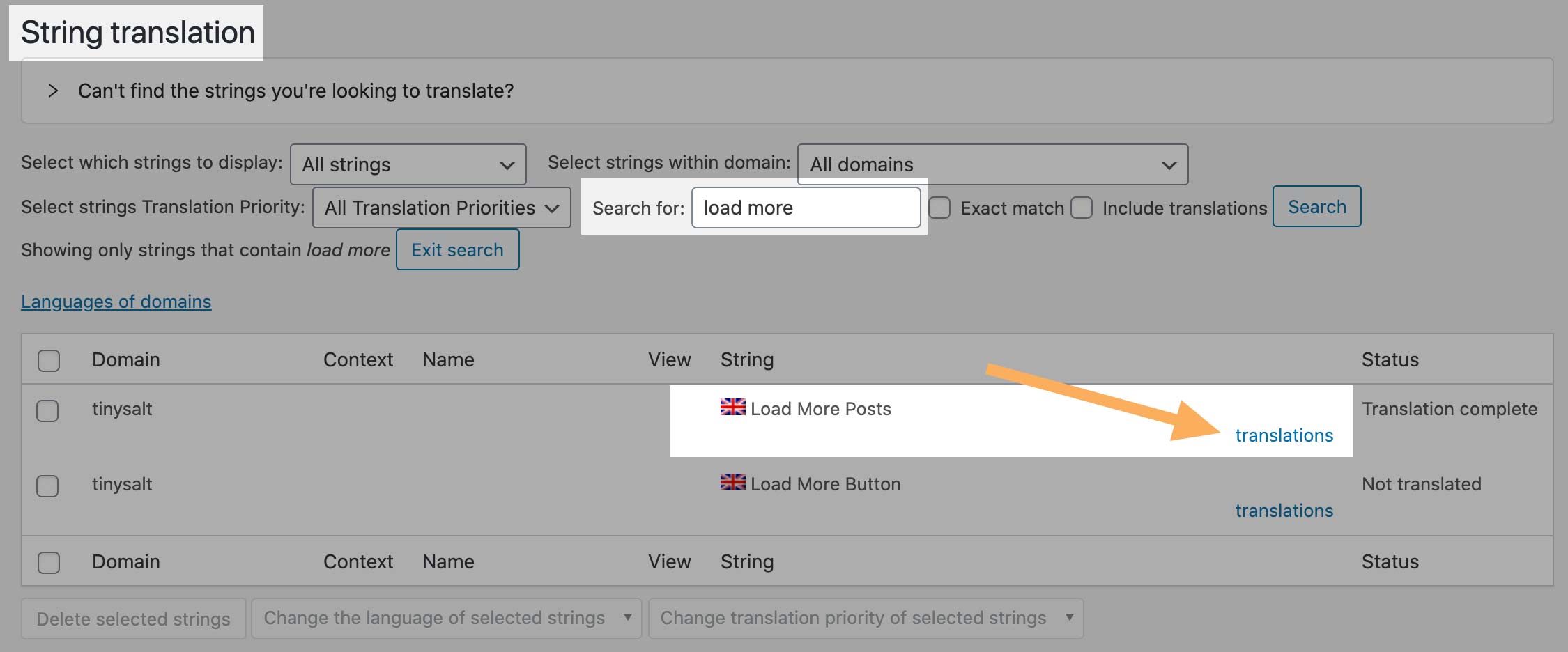Click the UK flag beside Load More Button
Screen dimensions: 1568x652
coord(732,483)
